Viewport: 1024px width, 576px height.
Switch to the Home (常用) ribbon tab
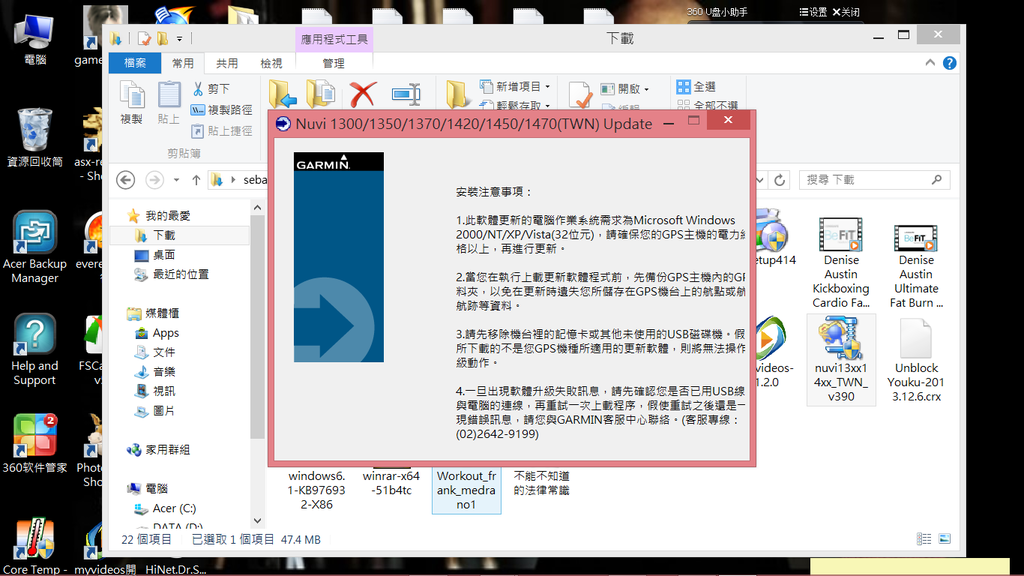coord(183,63)
